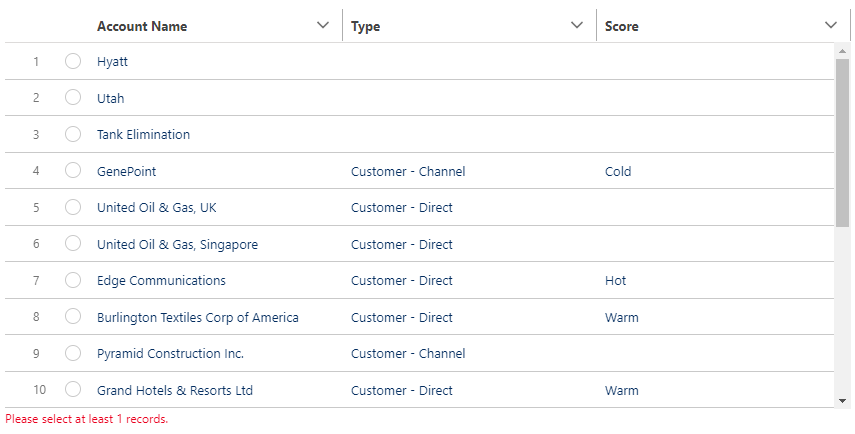
Task: Click row number 7
Action: point(37,281)
